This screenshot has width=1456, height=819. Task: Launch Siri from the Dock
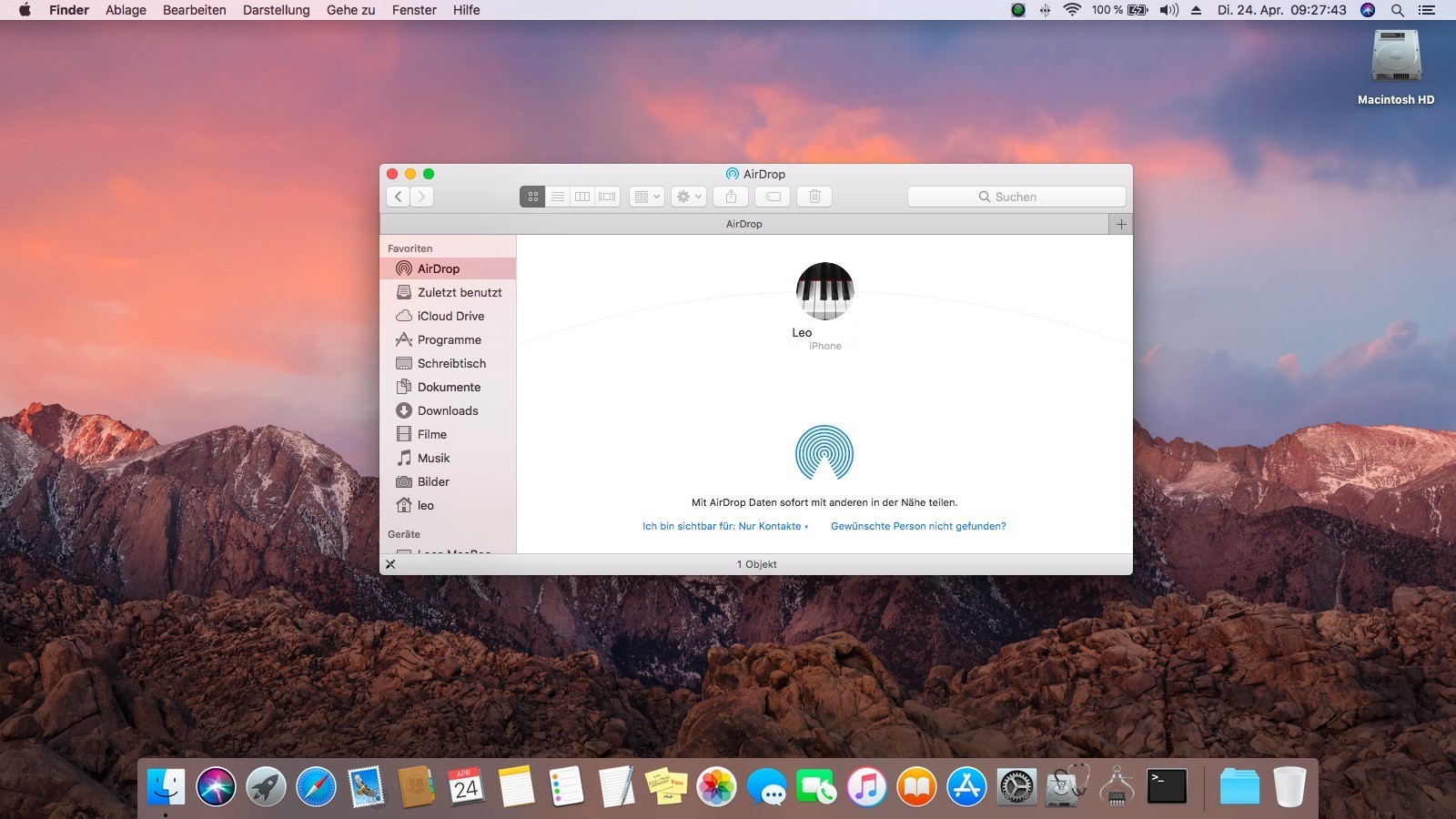pos(216,786)
